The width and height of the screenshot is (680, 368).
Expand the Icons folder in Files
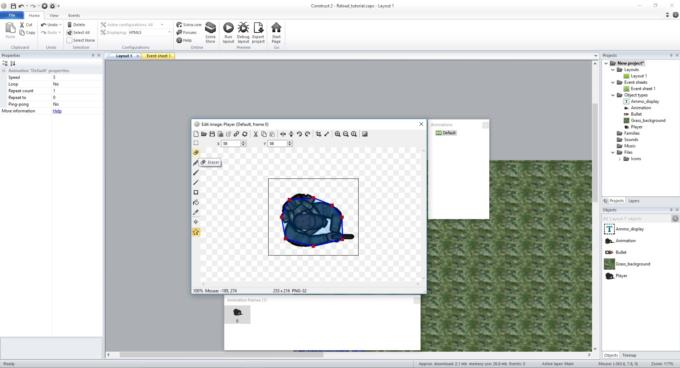(x=619, y=159)
